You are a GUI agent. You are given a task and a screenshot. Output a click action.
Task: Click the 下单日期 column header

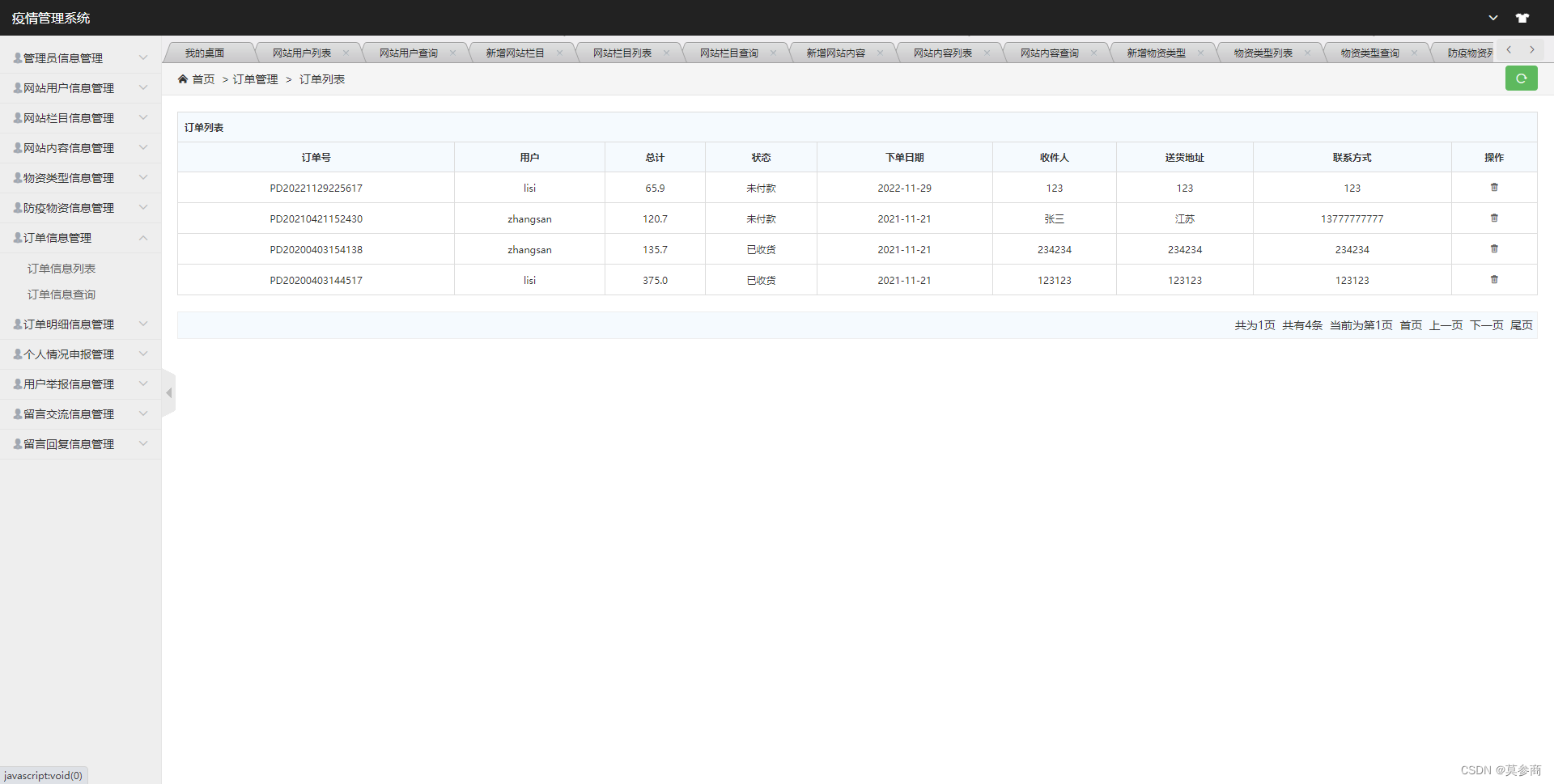coord(904,157)
